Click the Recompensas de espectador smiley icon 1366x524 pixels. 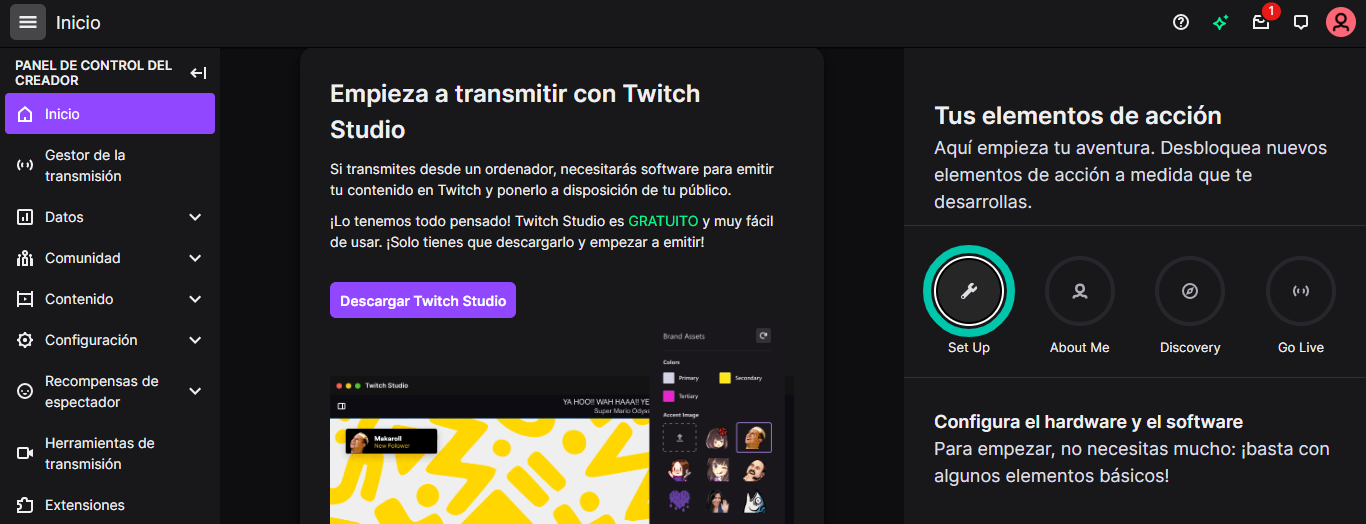(x=25, y=391)
